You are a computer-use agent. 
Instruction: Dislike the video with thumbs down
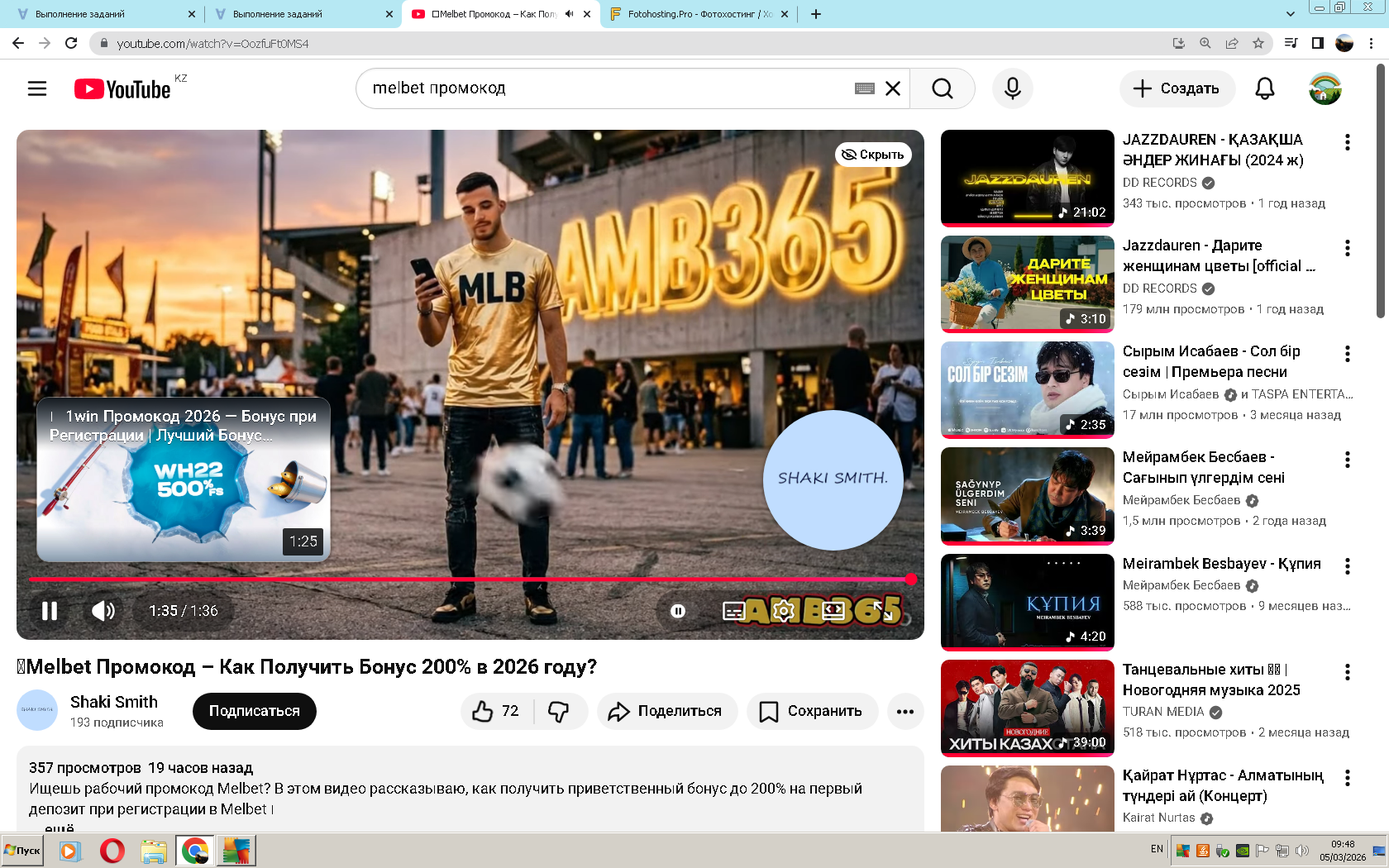tap(560, 711)
